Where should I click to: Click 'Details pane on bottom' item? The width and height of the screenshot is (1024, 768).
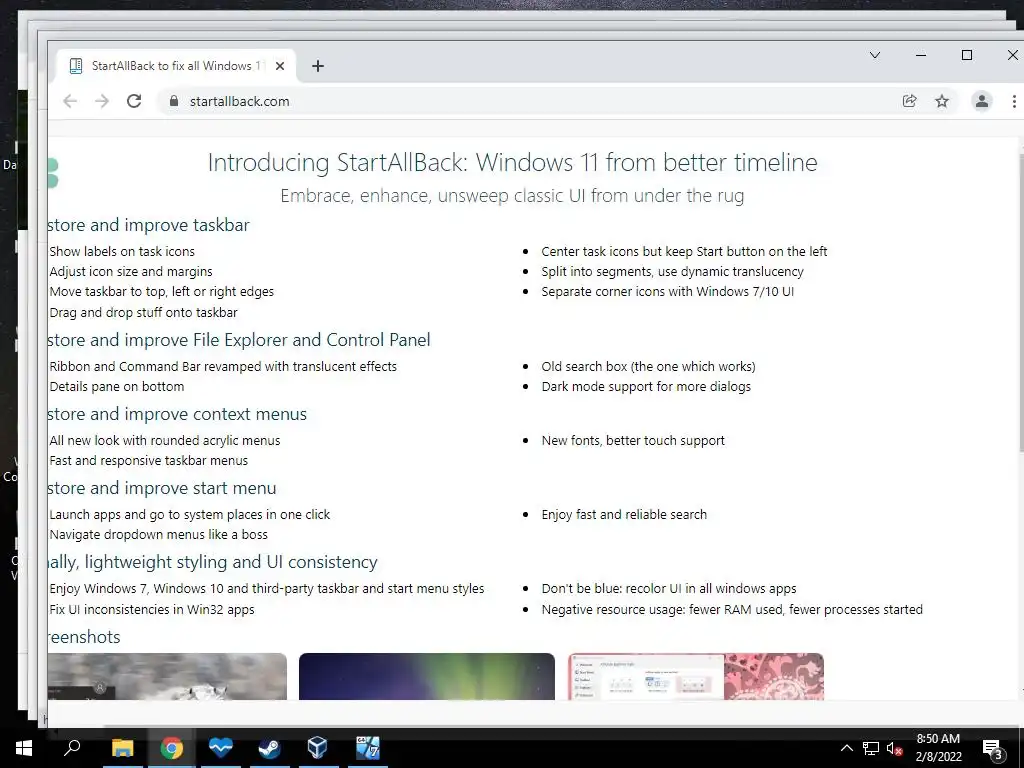116,387
